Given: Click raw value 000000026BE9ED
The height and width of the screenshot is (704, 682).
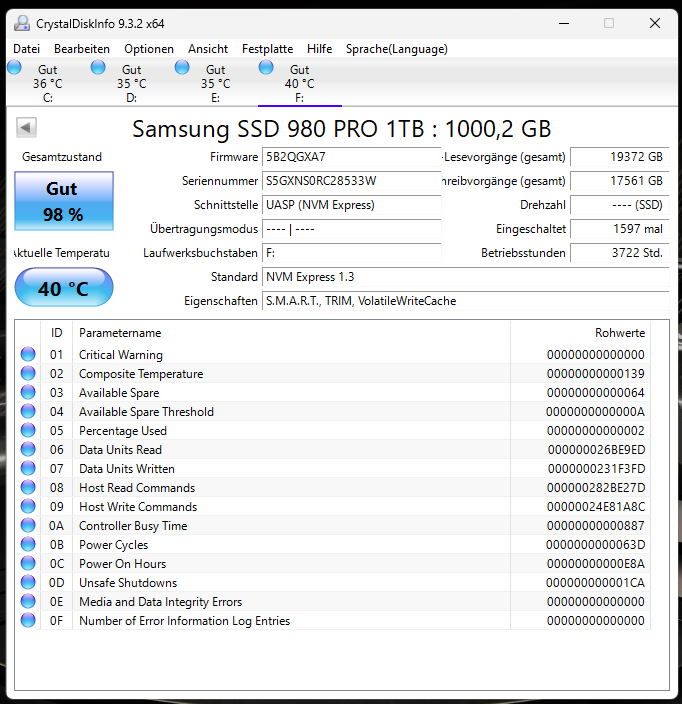Looking at the screenshot, I should tap(596, 449).
